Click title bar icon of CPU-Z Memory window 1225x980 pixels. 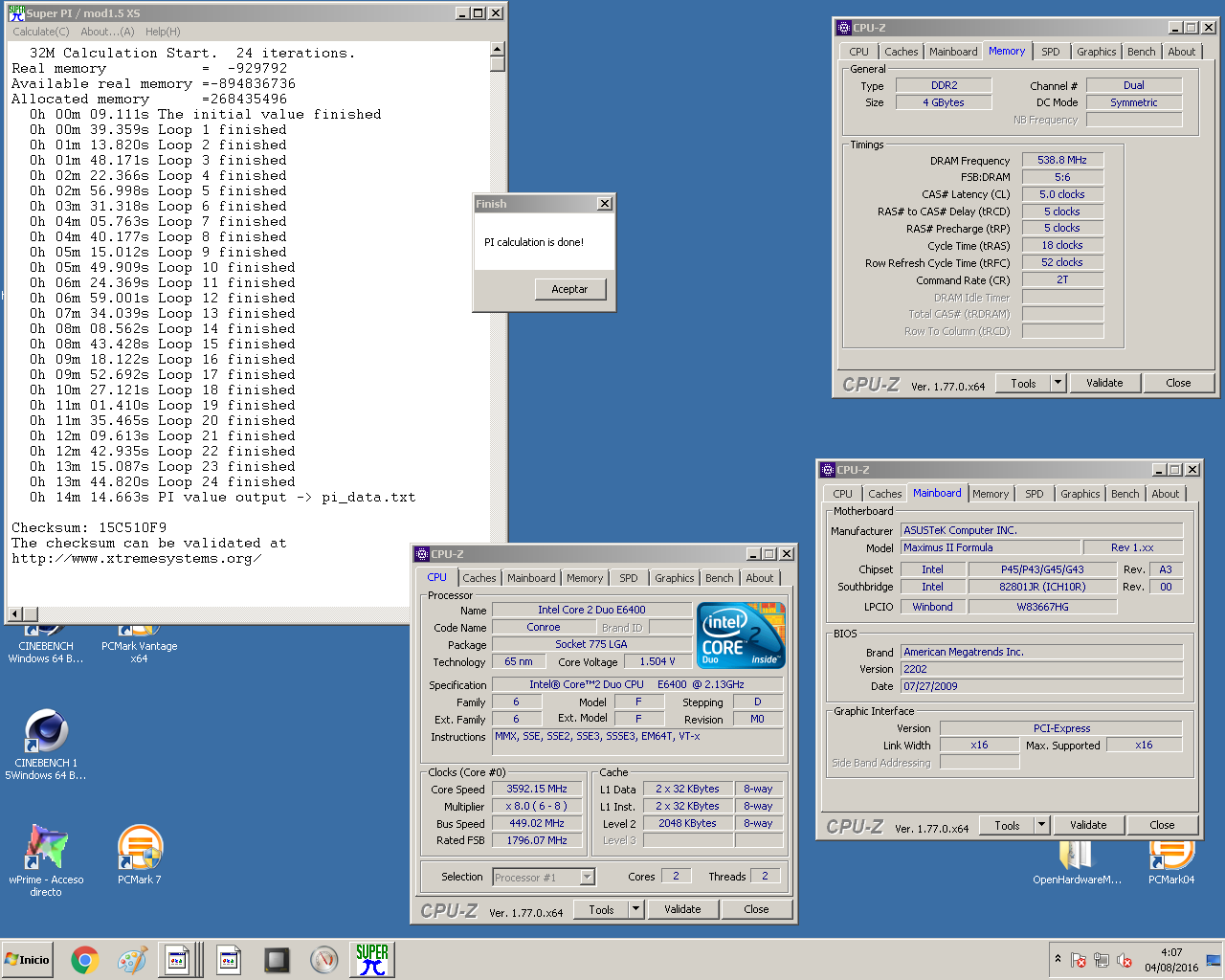pyautogui.click(x=843, y=28)
